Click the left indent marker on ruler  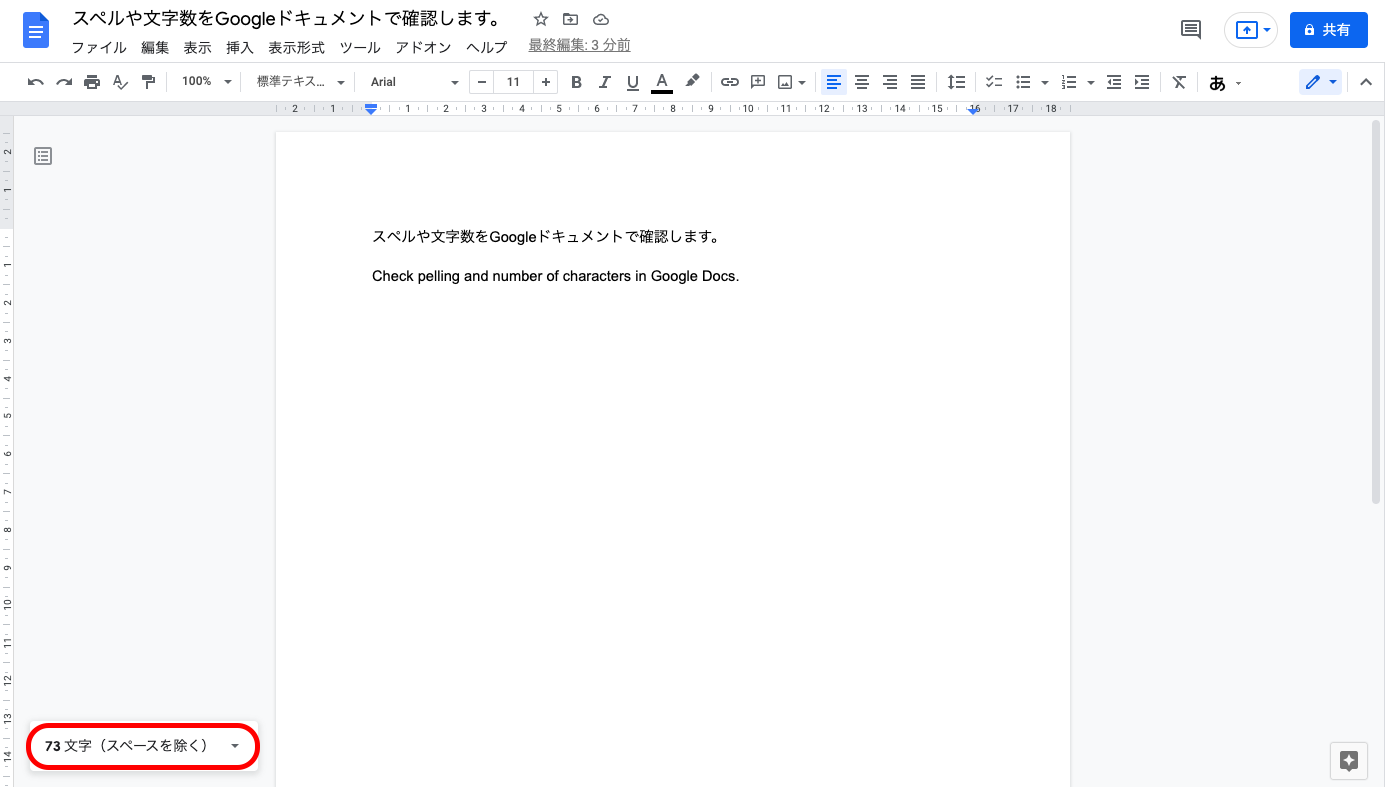pyautogui.click(x=371, y=111)
